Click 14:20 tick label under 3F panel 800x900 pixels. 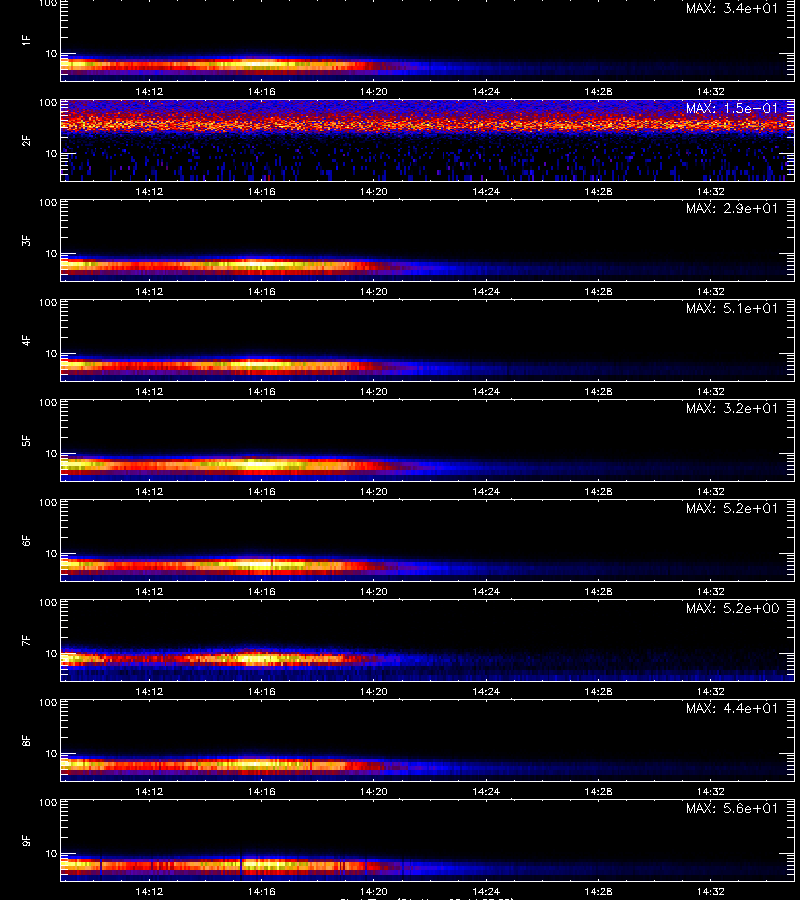(x=374, y=292)
